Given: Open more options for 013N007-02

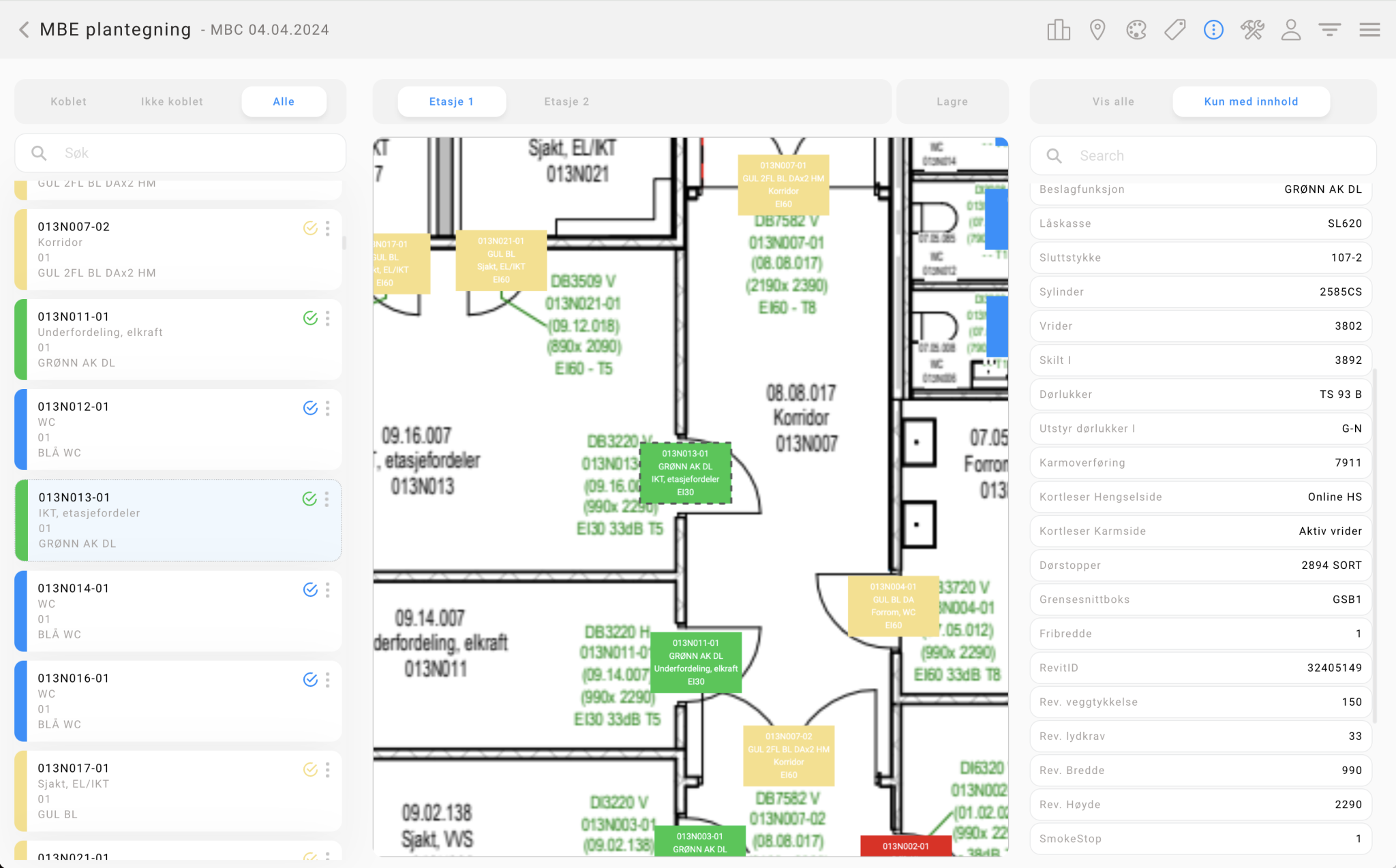Looking at the screenshot, I should click(328, 228).
